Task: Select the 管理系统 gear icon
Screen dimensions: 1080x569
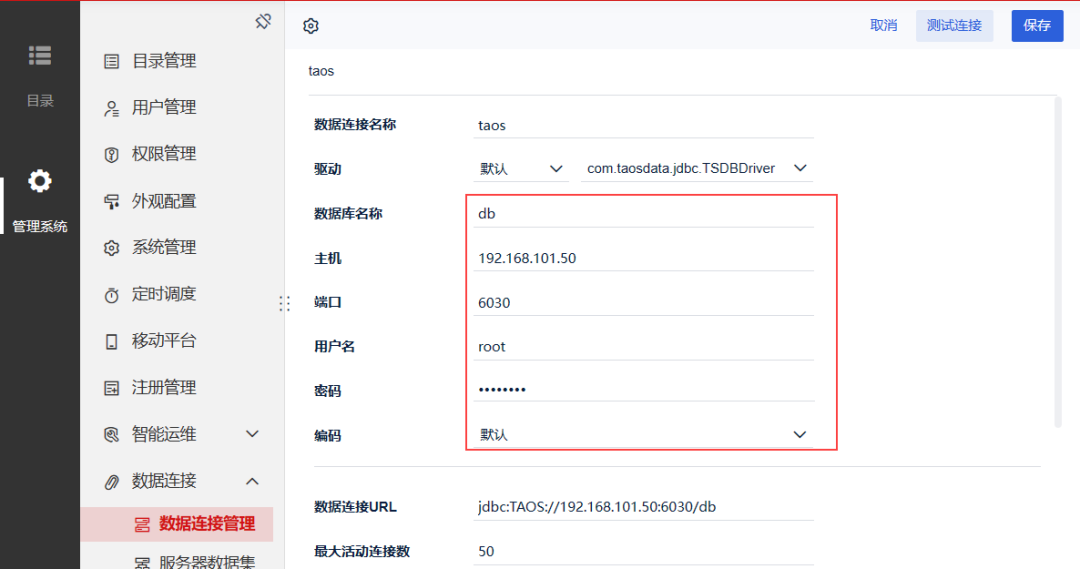Action: click(40, 181)
